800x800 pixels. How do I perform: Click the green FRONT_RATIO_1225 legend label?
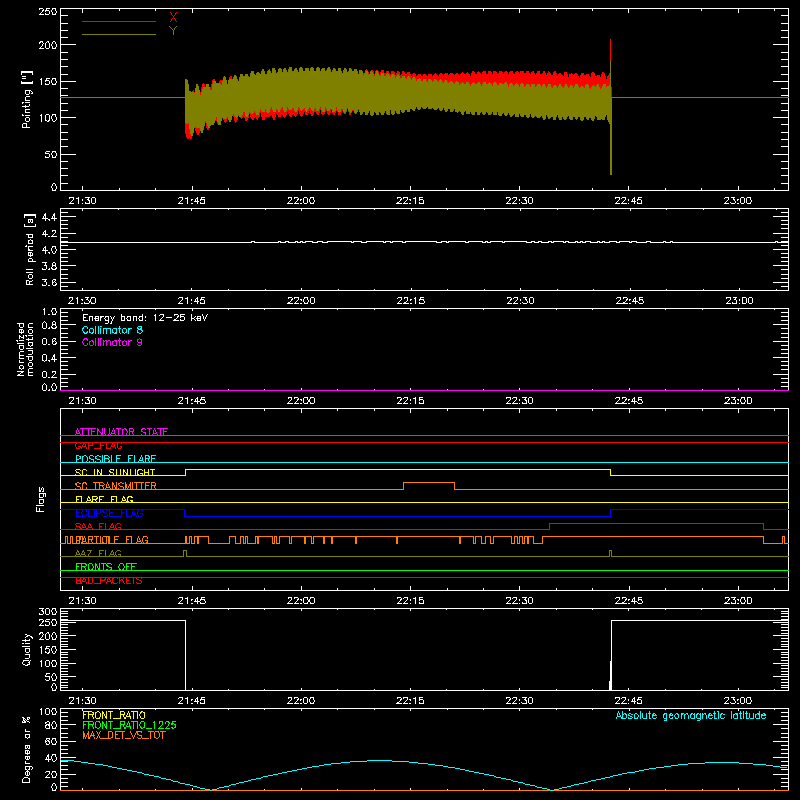130,725
